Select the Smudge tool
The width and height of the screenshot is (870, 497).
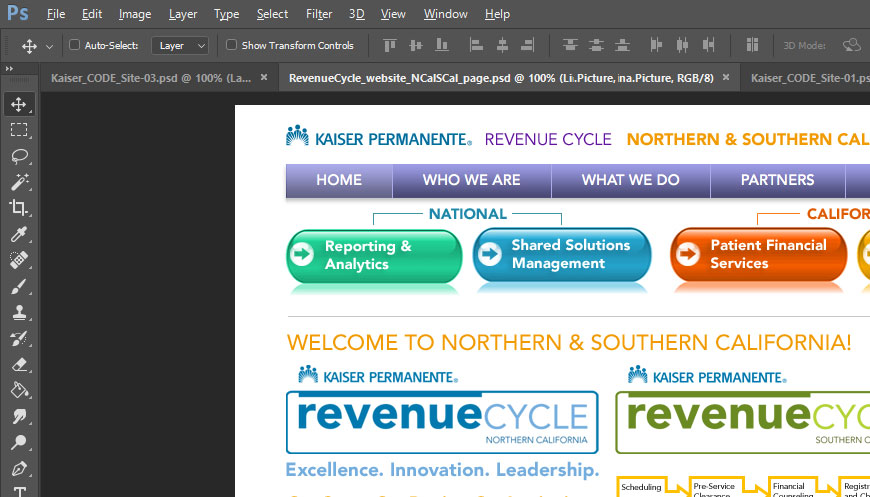tap(19, 417)
